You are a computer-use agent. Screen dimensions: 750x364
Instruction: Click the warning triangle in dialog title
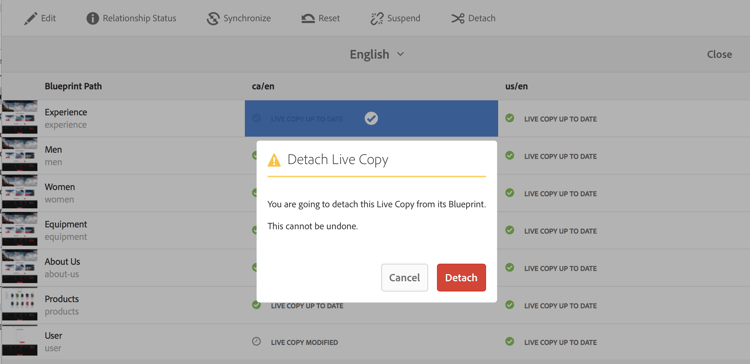[274, 160]
